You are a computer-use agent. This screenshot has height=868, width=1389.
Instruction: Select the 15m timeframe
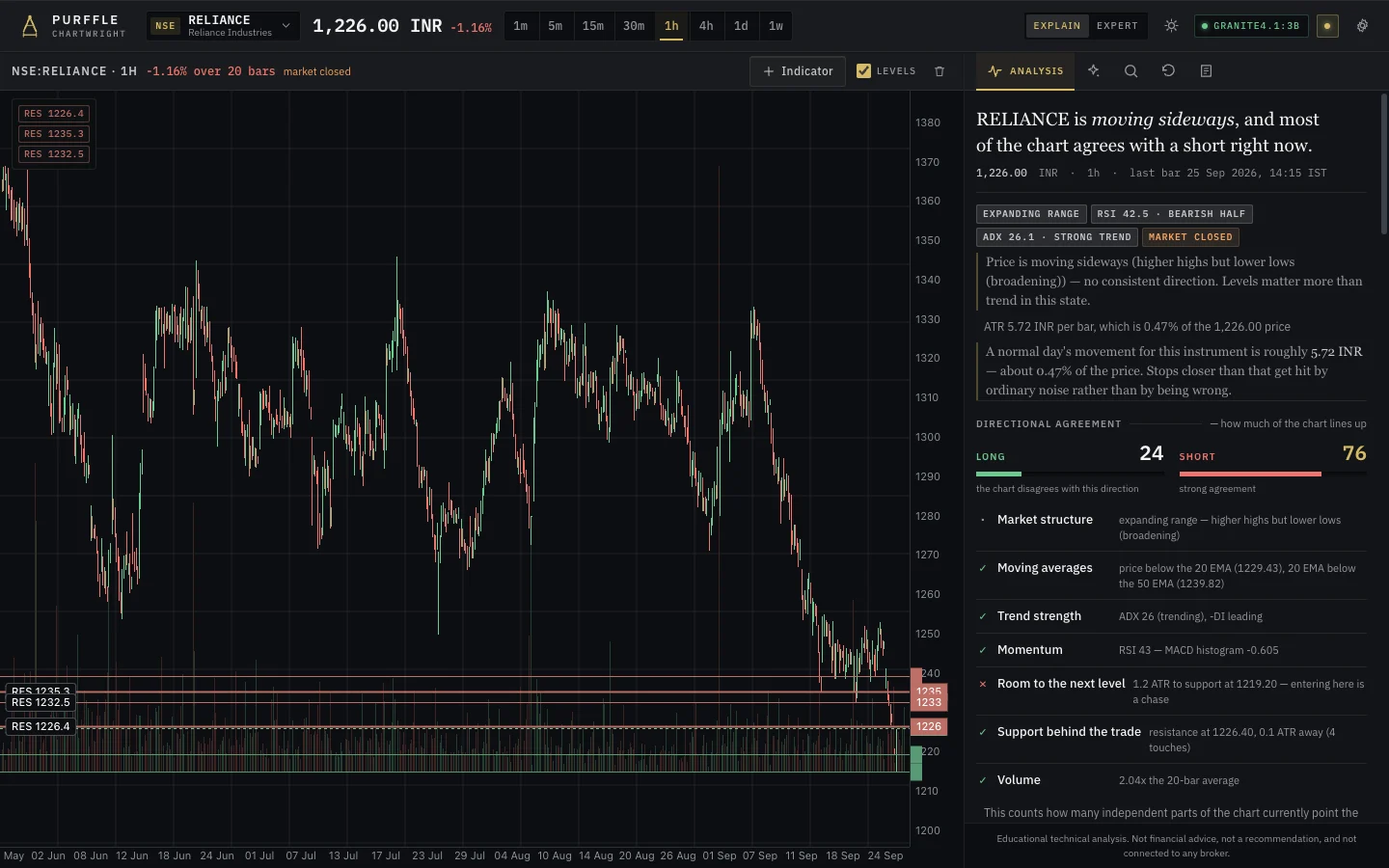(593, 26)
